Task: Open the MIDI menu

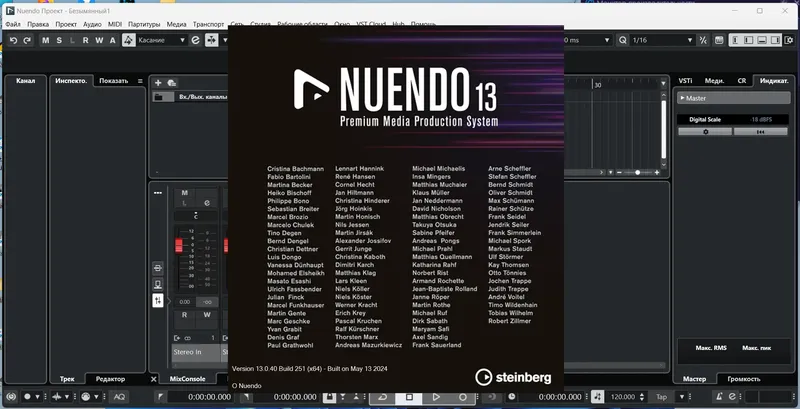Action: pyautogui.click(x=115, y=24)
